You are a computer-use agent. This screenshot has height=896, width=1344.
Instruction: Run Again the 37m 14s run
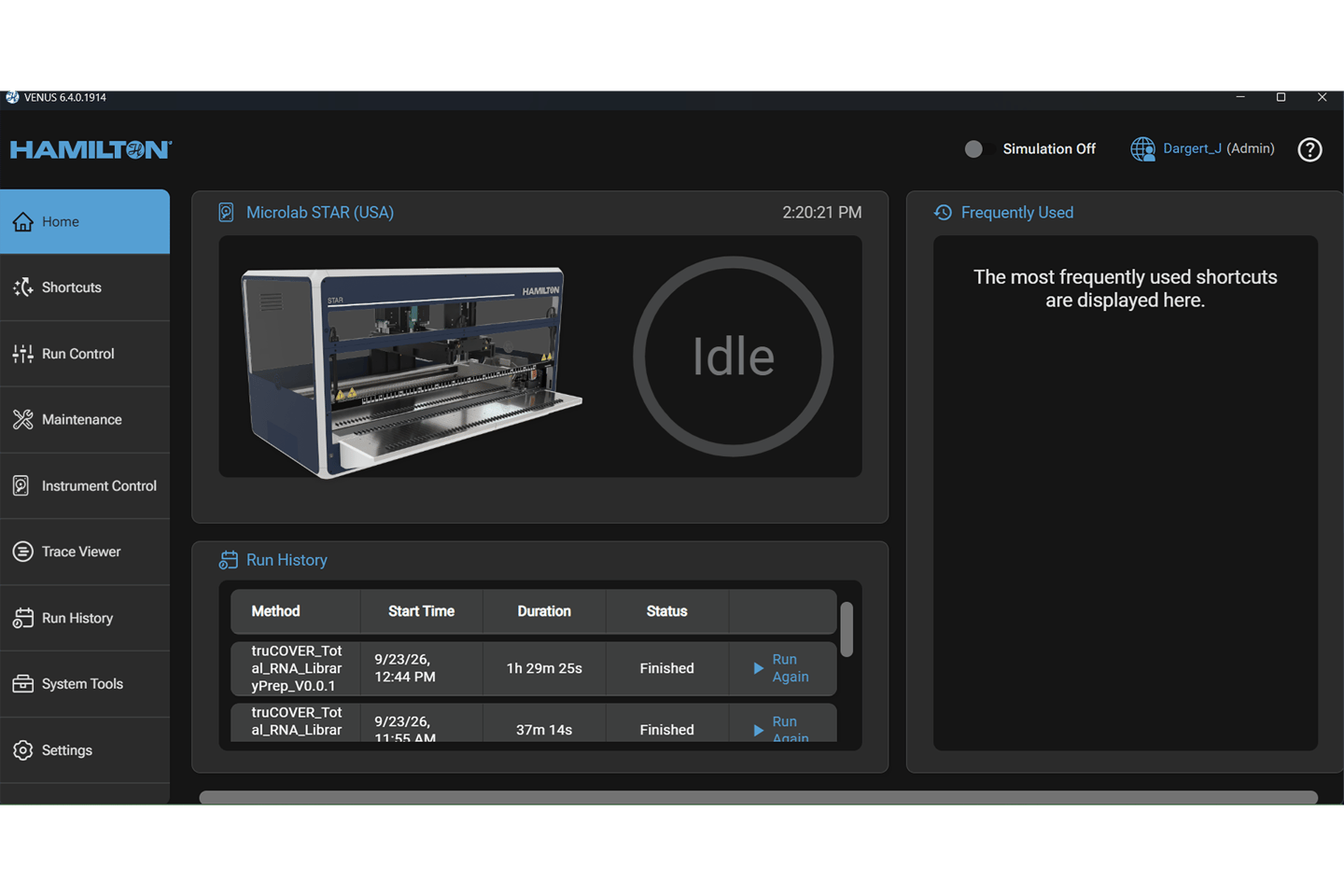pos(790,729)
